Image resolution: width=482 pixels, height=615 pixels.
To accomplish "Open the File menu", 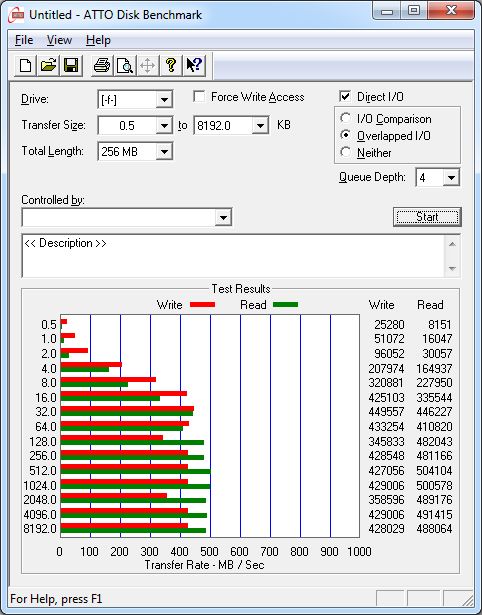I will (x=24, y=40).
